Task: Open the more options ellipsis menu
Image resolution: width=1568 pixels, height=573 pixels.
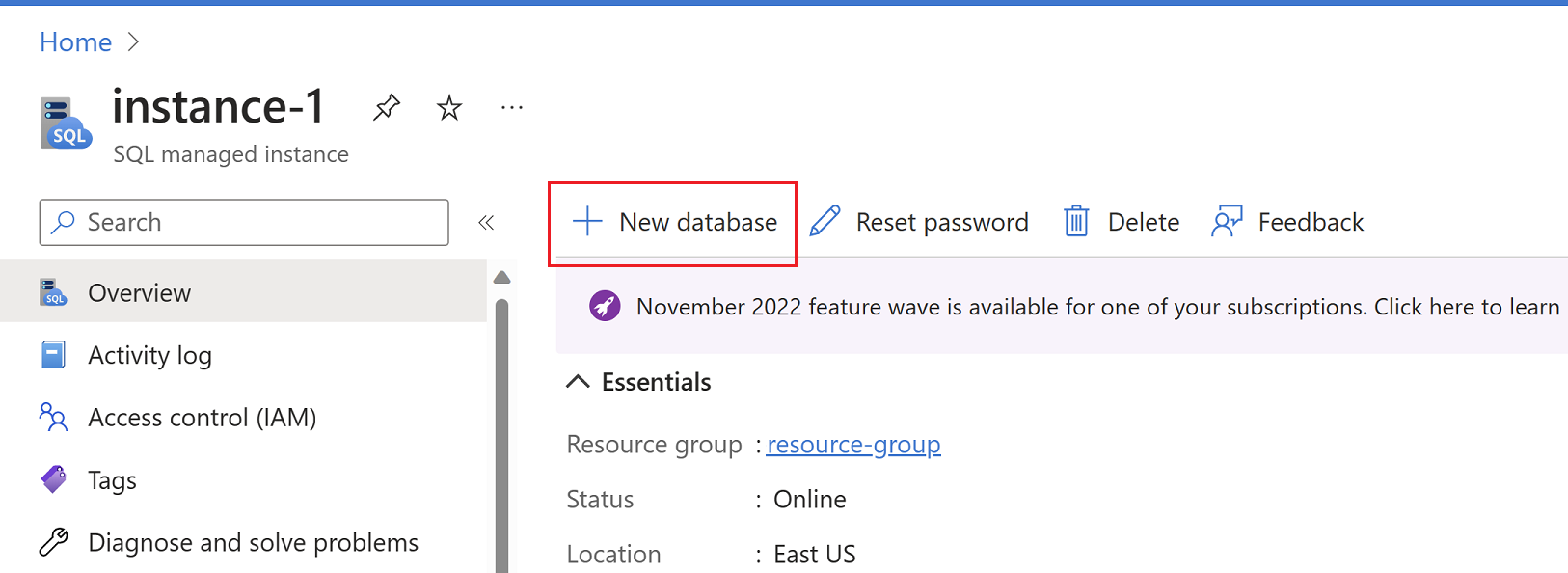Action: tap(512, 107)
